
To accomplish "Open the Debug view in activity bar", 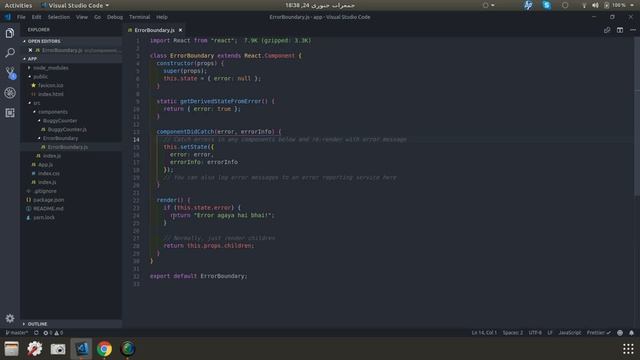I will pyautogui.click(x=10, y=93).
